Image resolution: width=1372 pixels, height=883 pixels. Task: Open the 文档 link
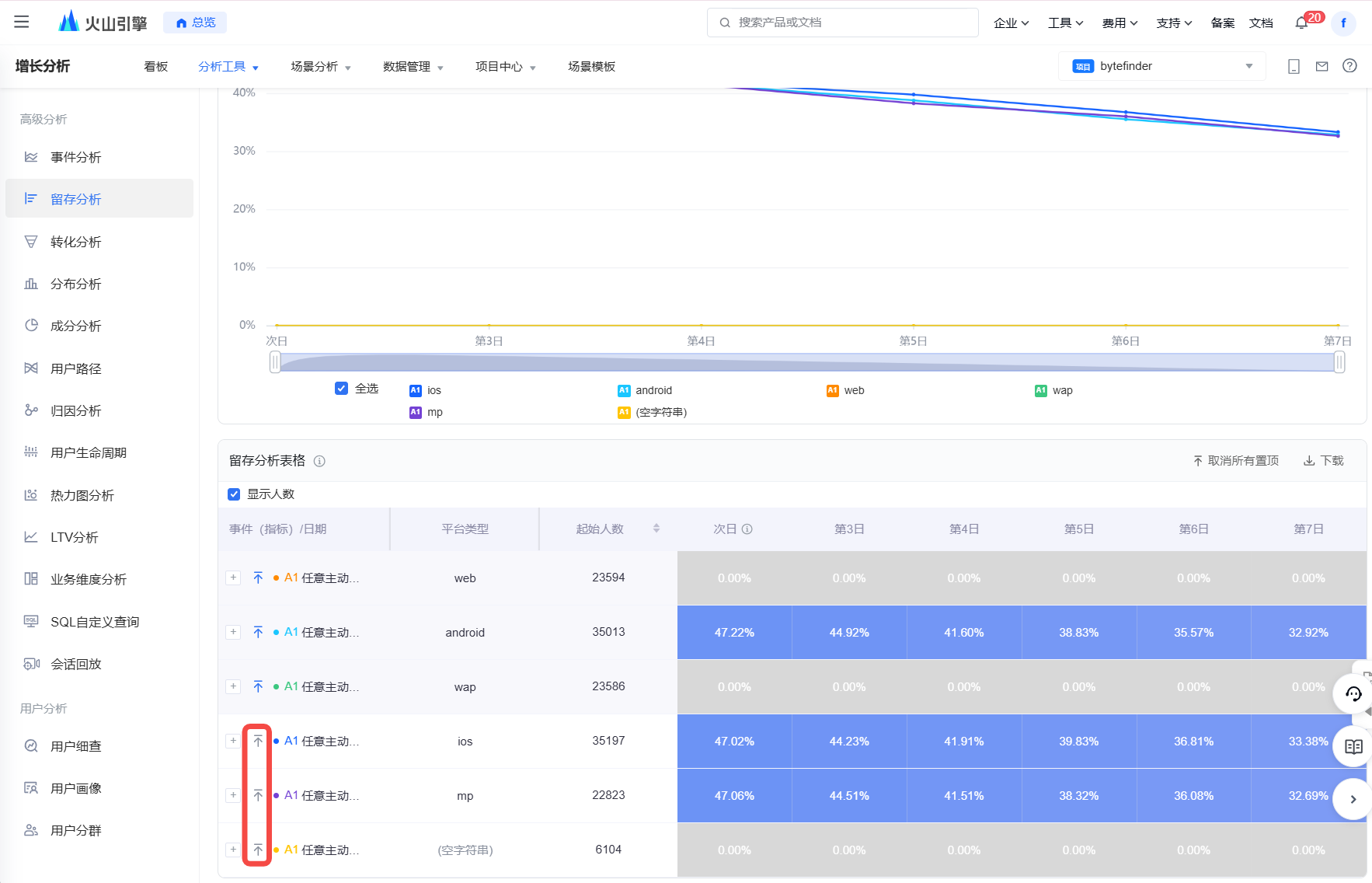(x=1261, y=23)
